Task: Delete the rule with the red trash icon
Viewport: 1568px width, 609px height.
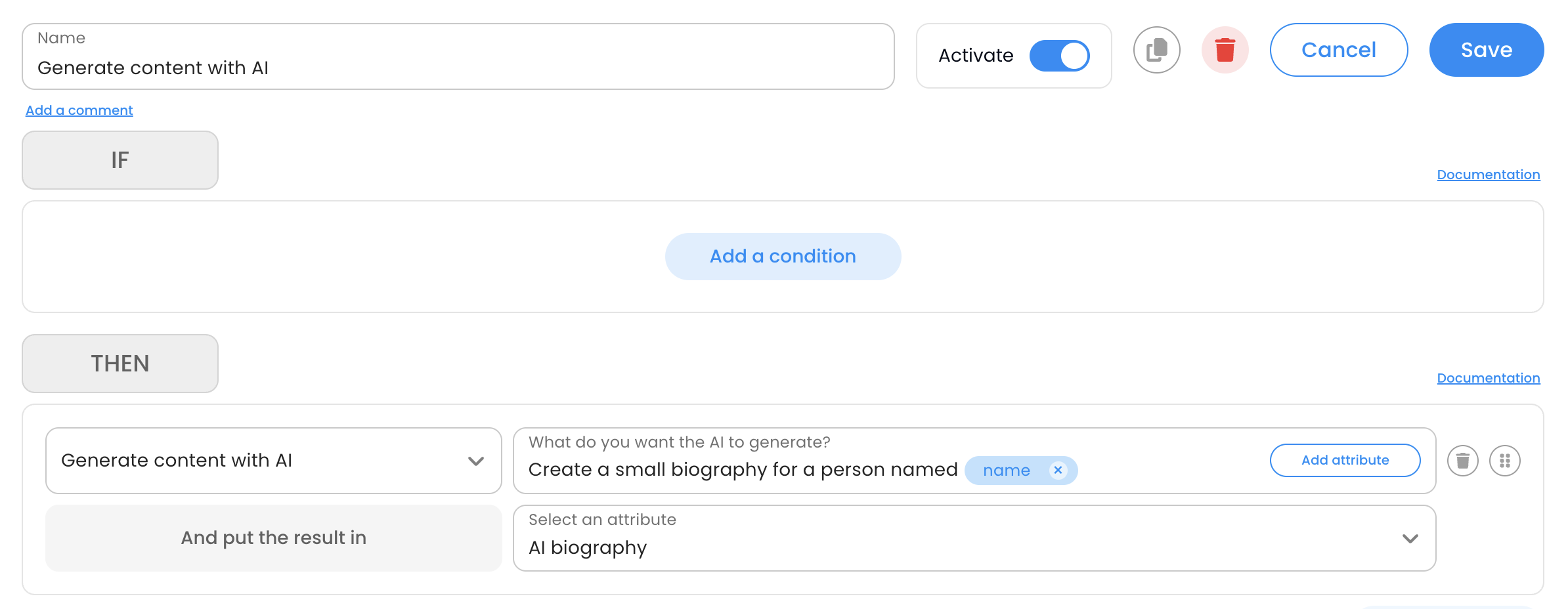Action: (1225, 49)
